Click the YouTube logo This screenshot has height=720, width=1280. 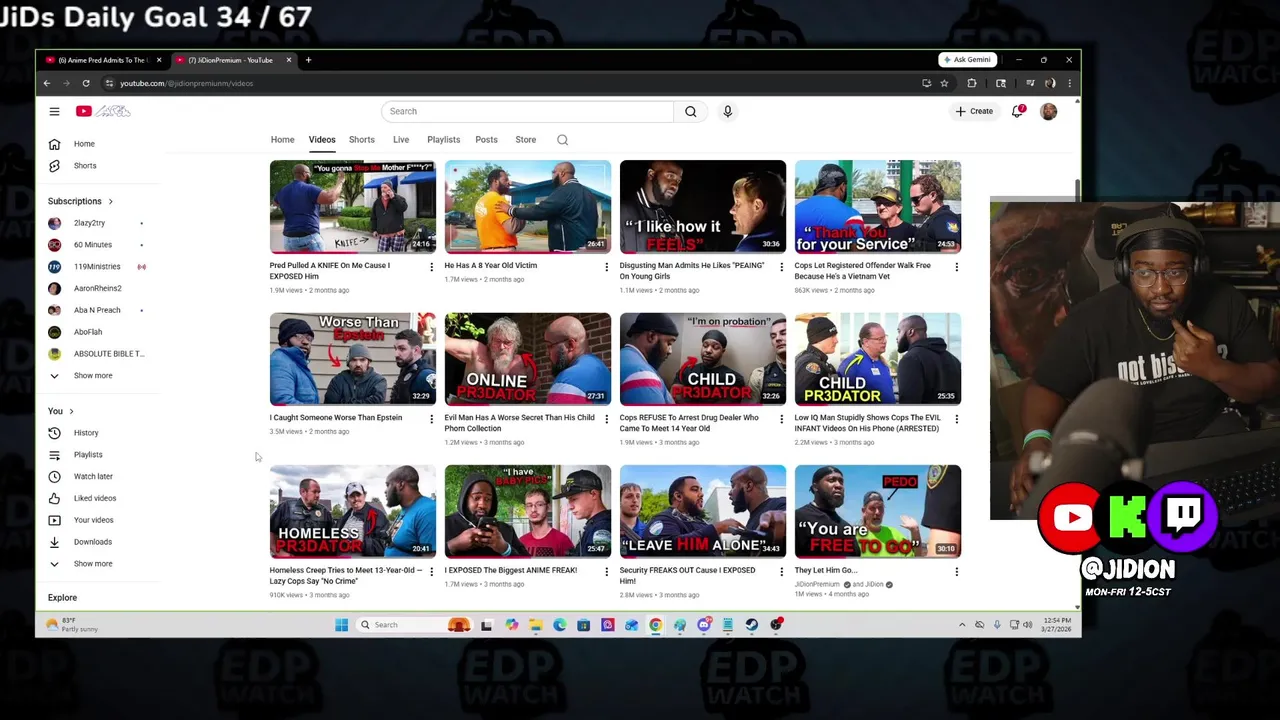[103, 111]
